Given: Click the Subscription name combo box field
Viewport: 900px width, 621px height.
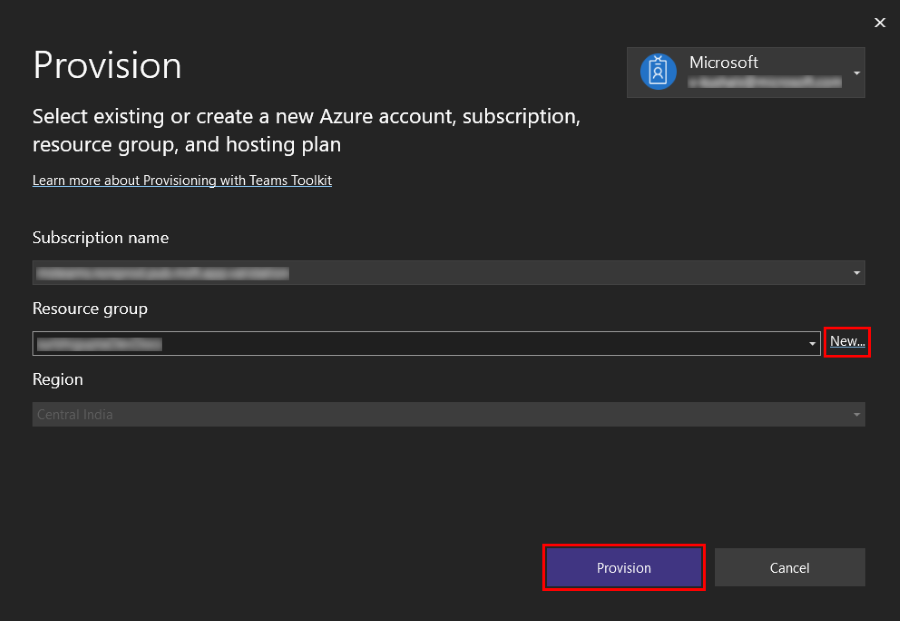Looking at the screenshot, I should pos(440,272).
